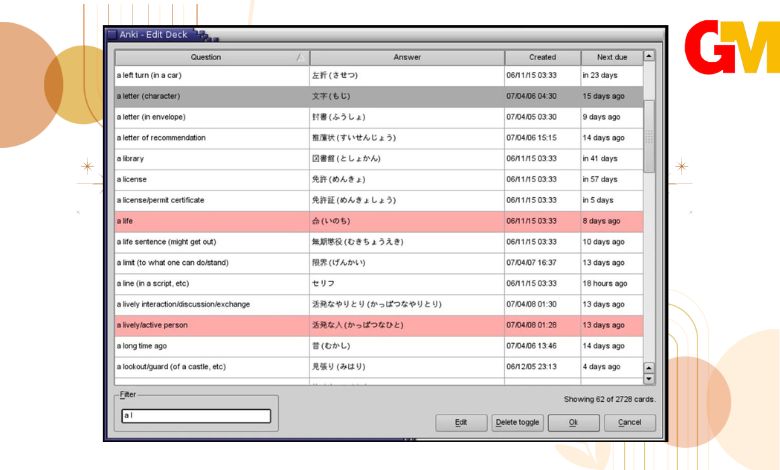
Task: Sort cards by the Next due column header
Action: (612, 57)
